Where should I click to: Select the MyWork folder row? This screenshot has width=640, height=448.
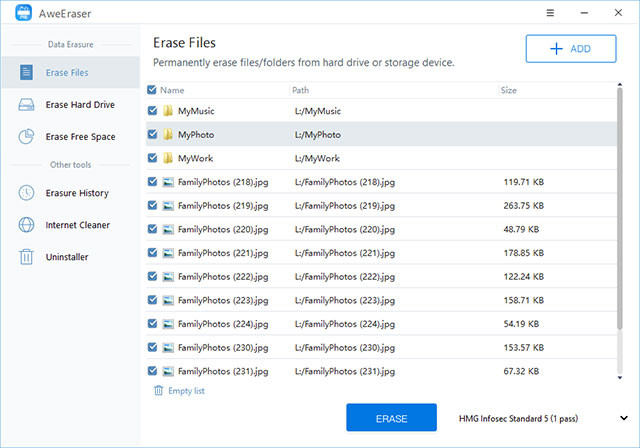tap(381, 158)
